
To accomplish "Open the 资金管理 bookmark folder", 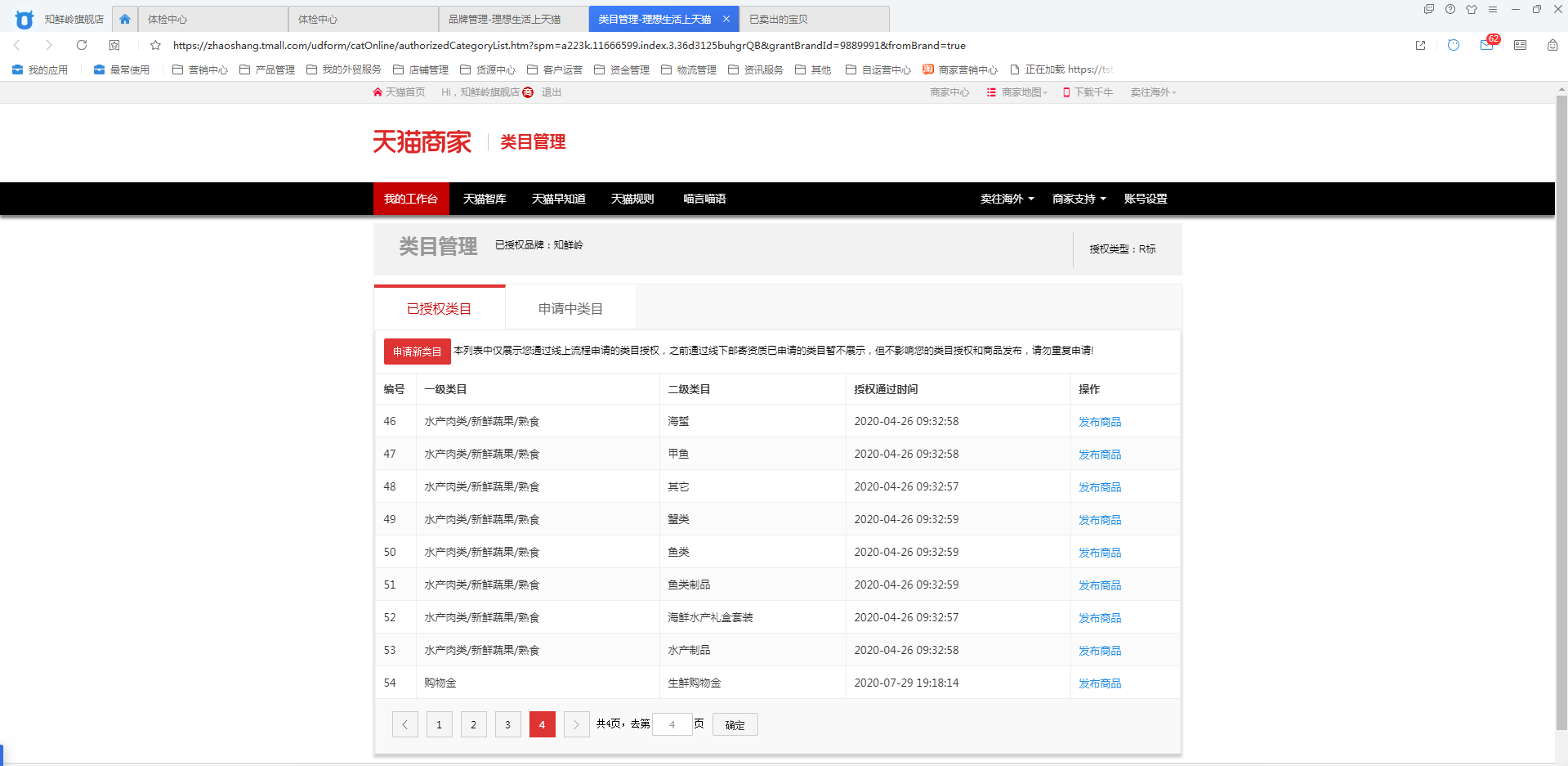I will coord(622,69).
